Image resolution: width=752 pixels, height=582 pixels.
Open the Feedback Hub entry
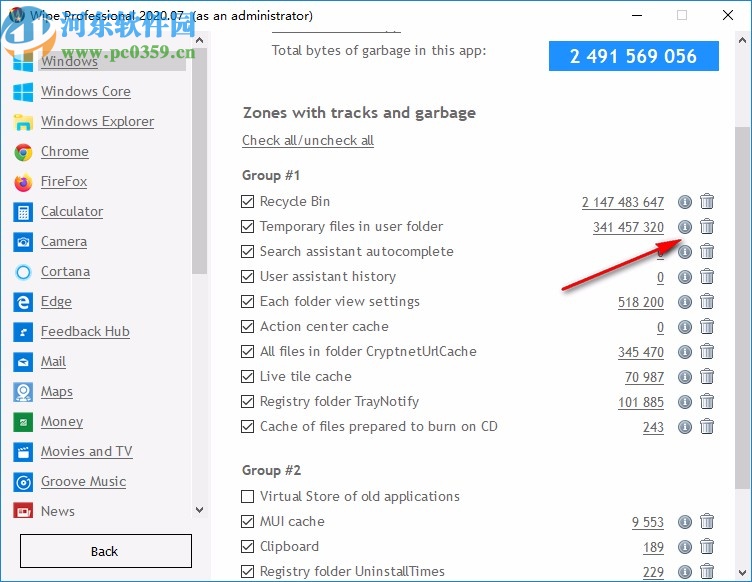(85, 331)
